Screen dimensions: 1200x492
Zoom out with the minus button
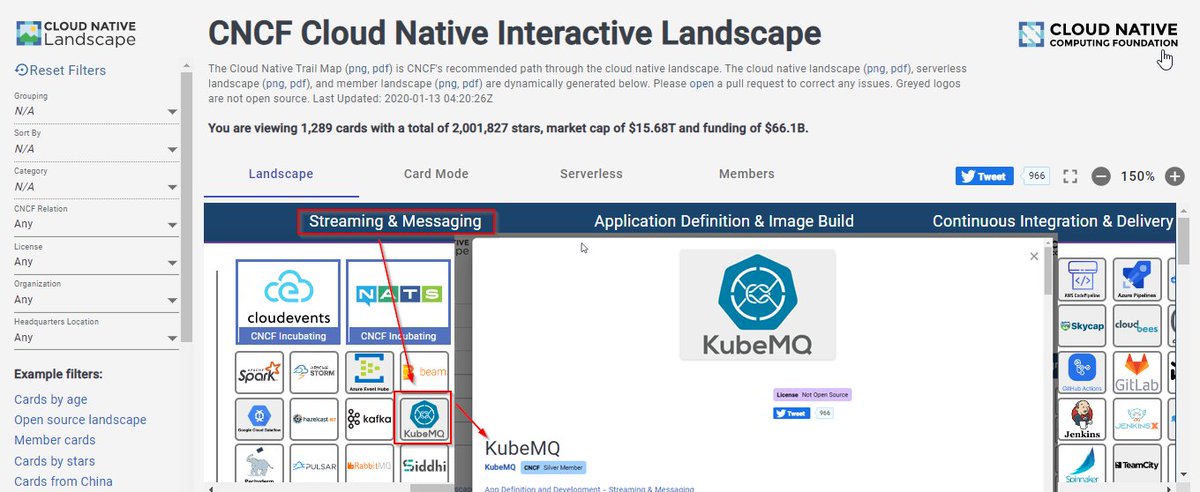(1101, 176)
